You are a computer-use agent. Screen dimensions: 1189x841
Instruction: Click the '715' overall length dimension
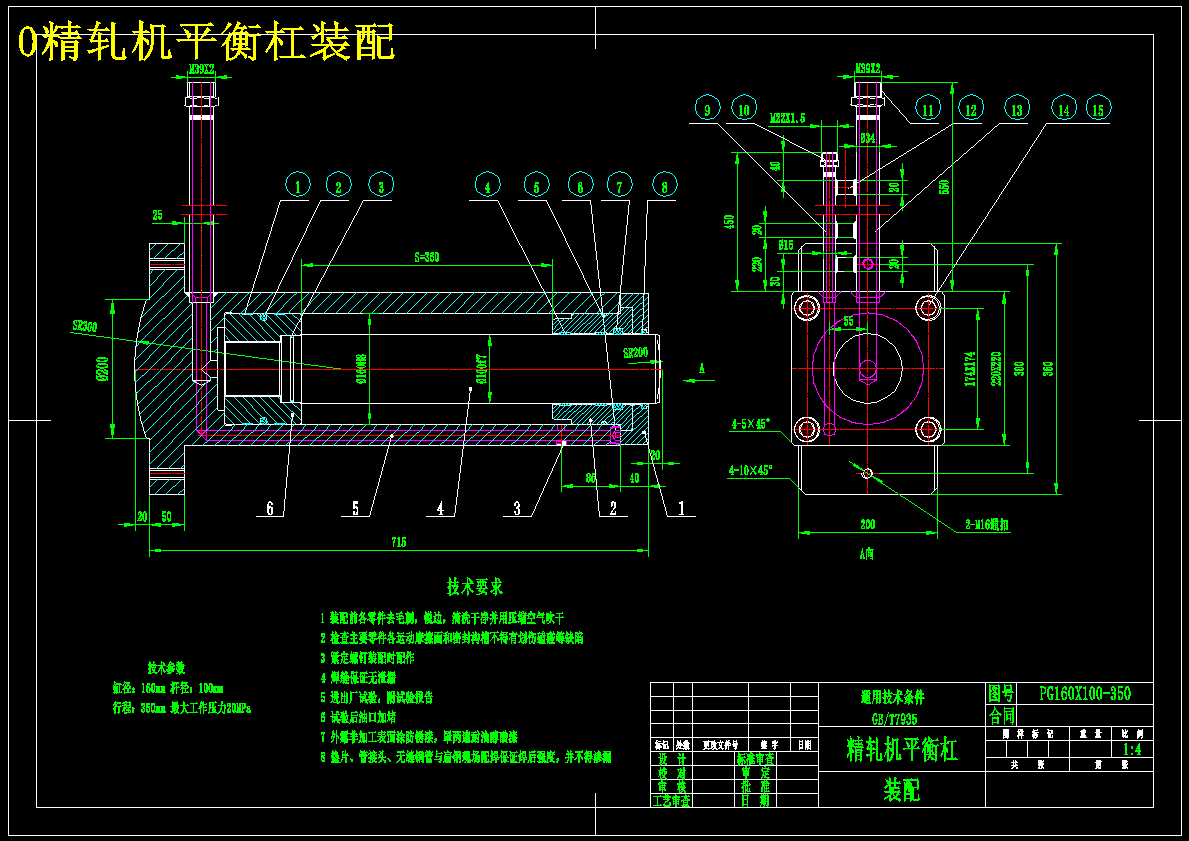point(399,541)
